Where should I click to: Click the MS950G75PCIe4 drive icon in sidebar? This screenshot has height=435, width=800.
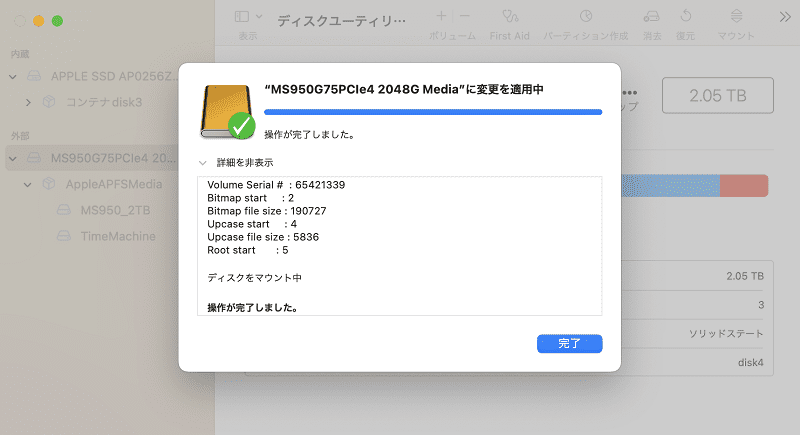click(34, 158)
